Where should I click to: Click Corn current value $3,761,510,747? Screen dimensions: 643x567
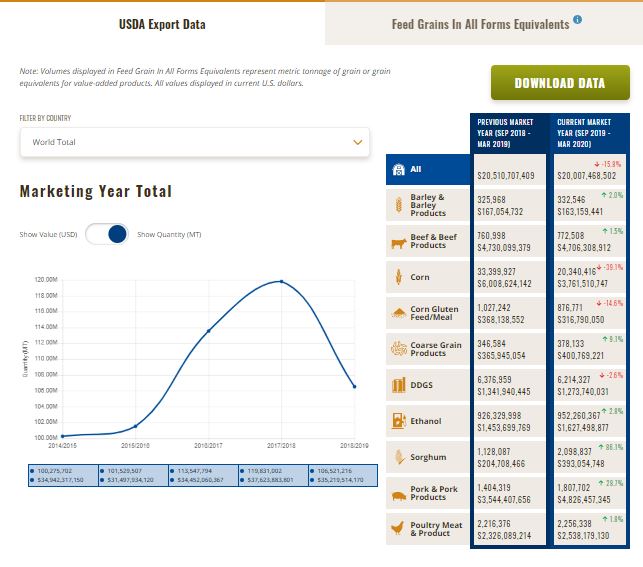click(x=582, y=284)
